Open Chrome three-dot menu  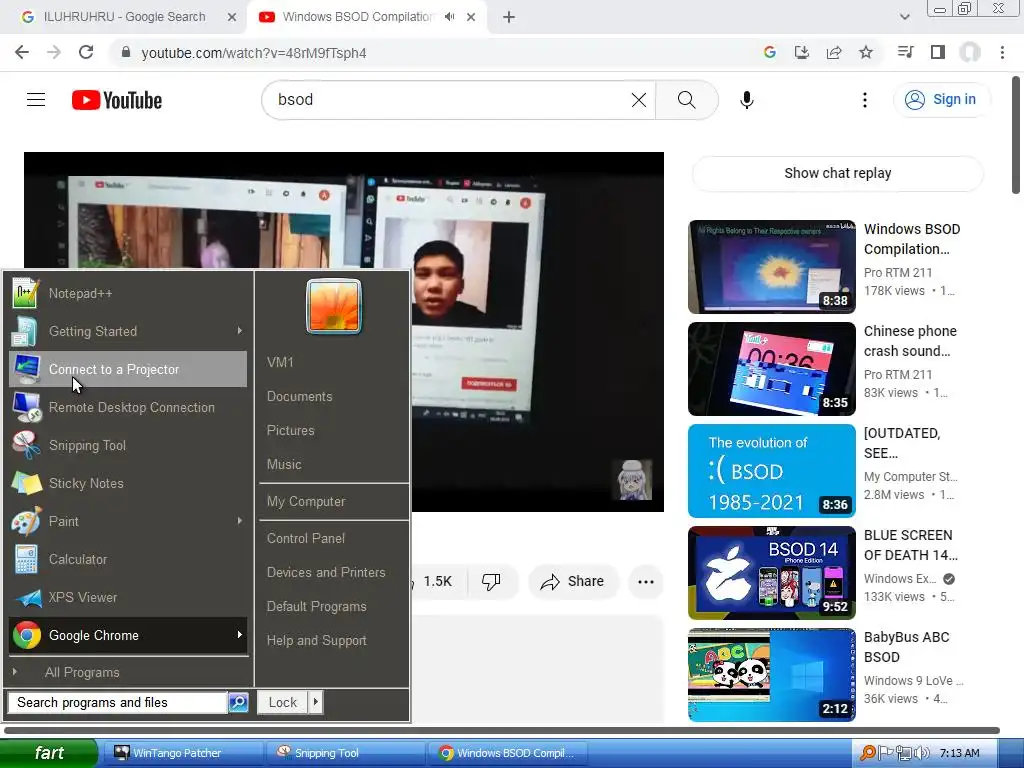pos(1002,52)
